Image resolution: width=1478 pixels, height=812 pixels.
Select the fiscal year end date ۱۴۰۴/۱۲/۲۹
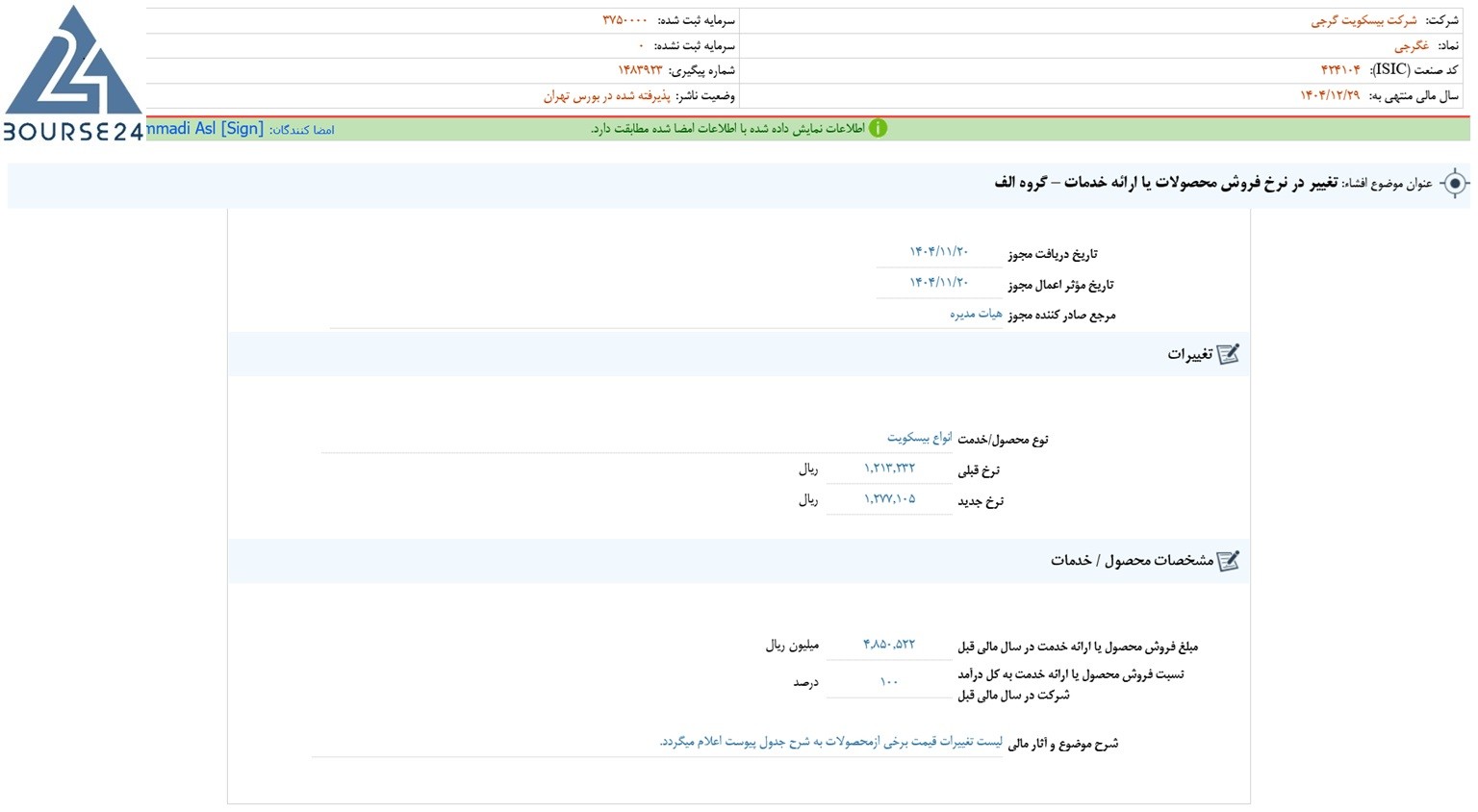[1330, 95]
